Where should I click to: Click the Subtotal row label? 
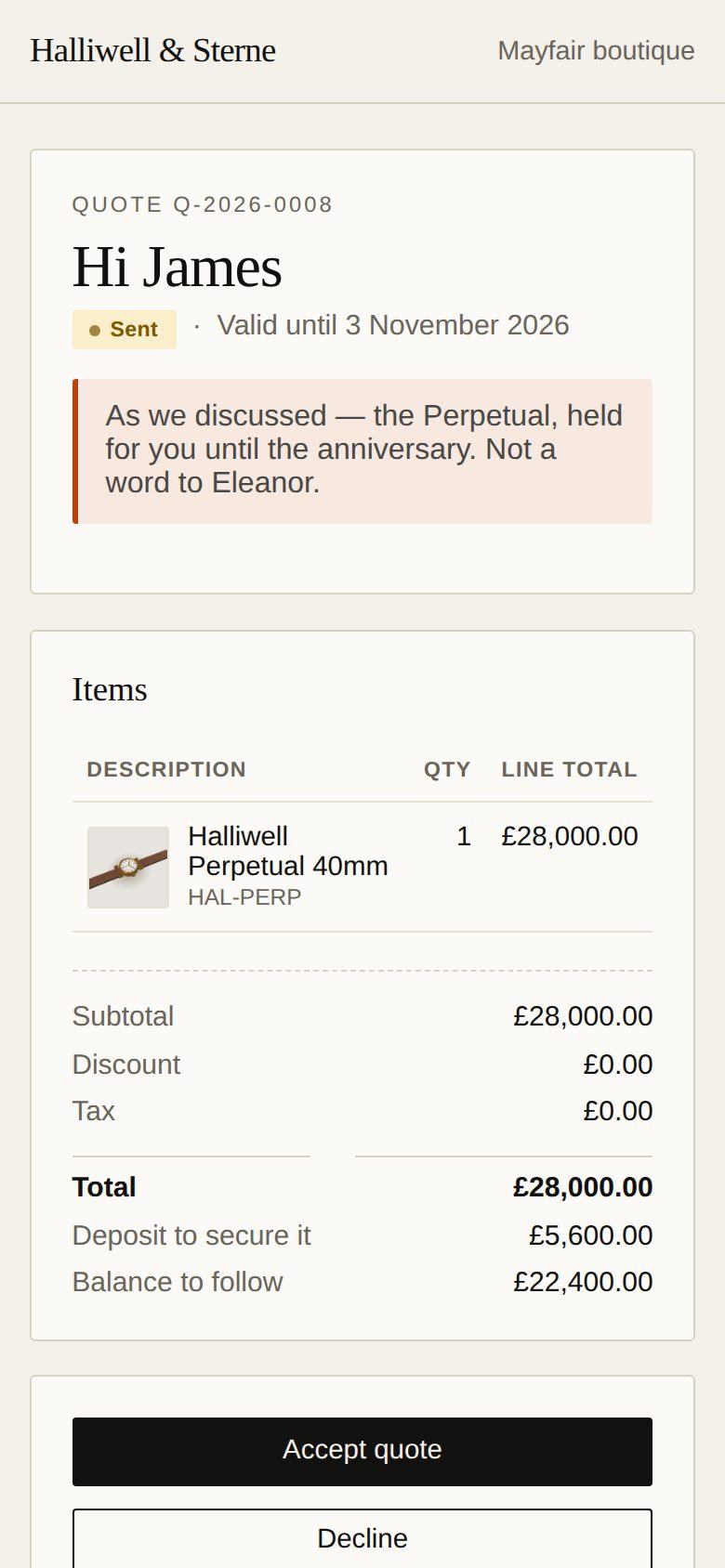pyautogui.click(x=123, y=1016)
